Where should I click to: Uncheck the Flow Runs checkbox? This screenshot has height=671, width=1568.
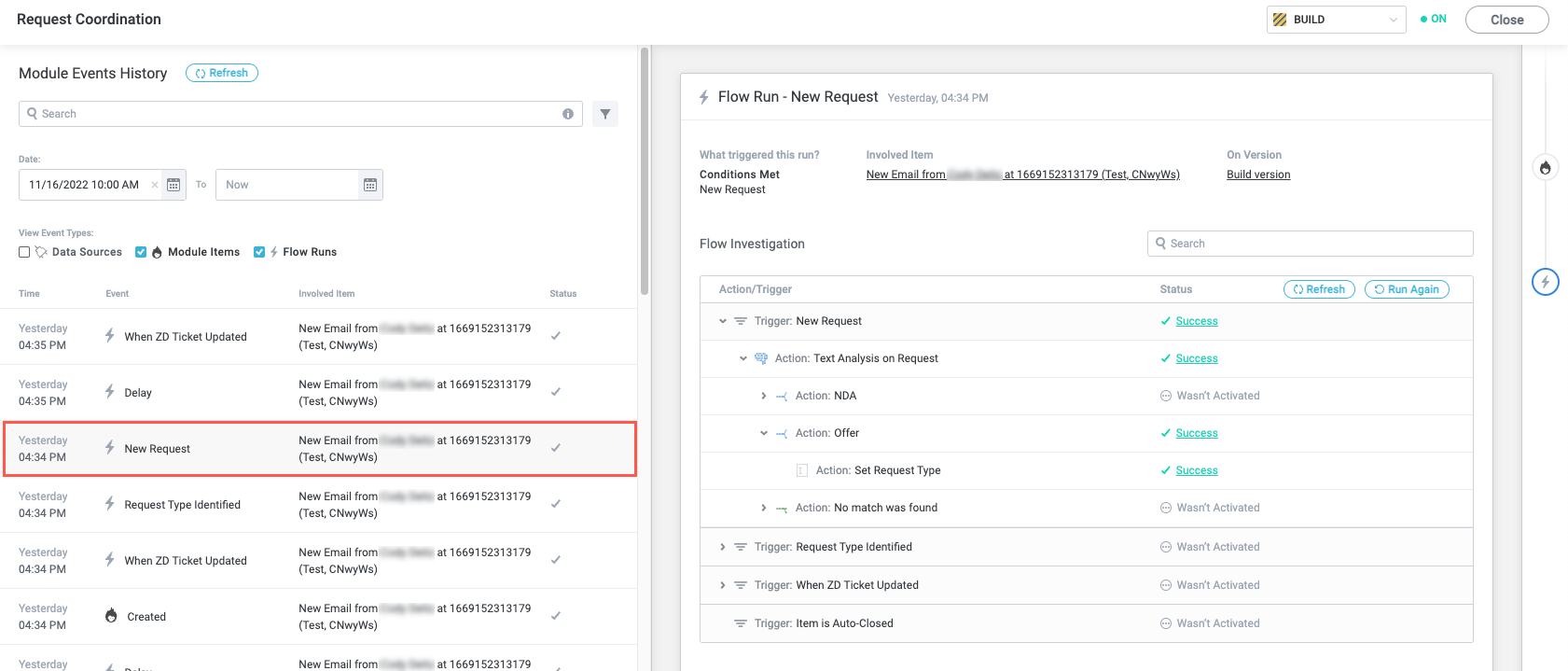coord(259,252)
